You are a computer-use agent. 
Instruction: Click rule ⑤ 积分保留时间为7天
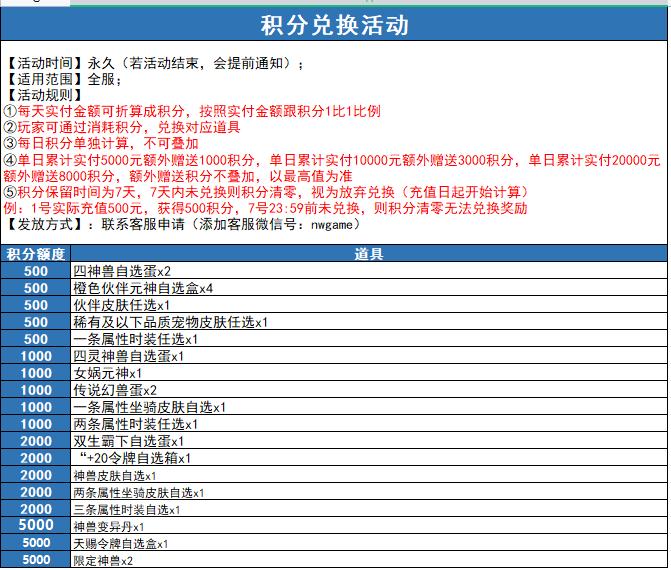click(267, 192)
